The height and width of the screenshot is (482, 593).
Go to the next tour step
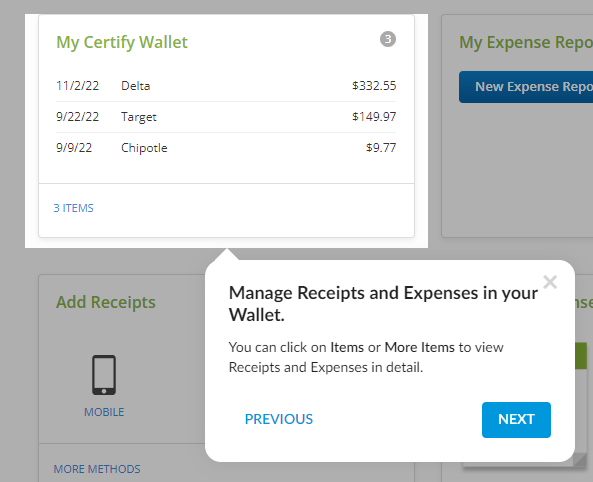(x=516, y=420)
